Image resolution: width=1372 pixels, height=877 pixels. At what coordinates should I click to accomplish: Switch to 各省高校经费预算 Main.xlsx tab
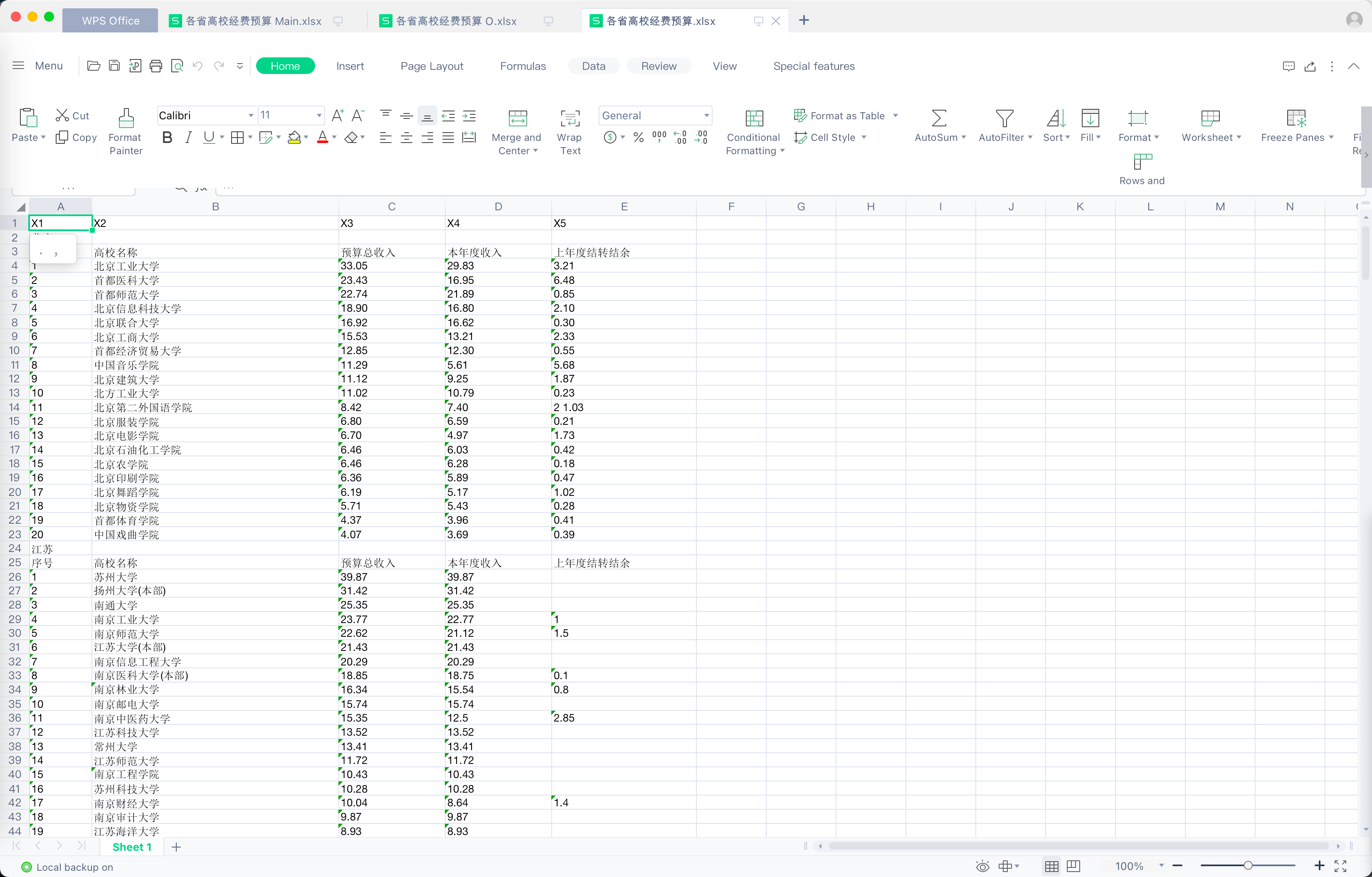coord(254,21)
